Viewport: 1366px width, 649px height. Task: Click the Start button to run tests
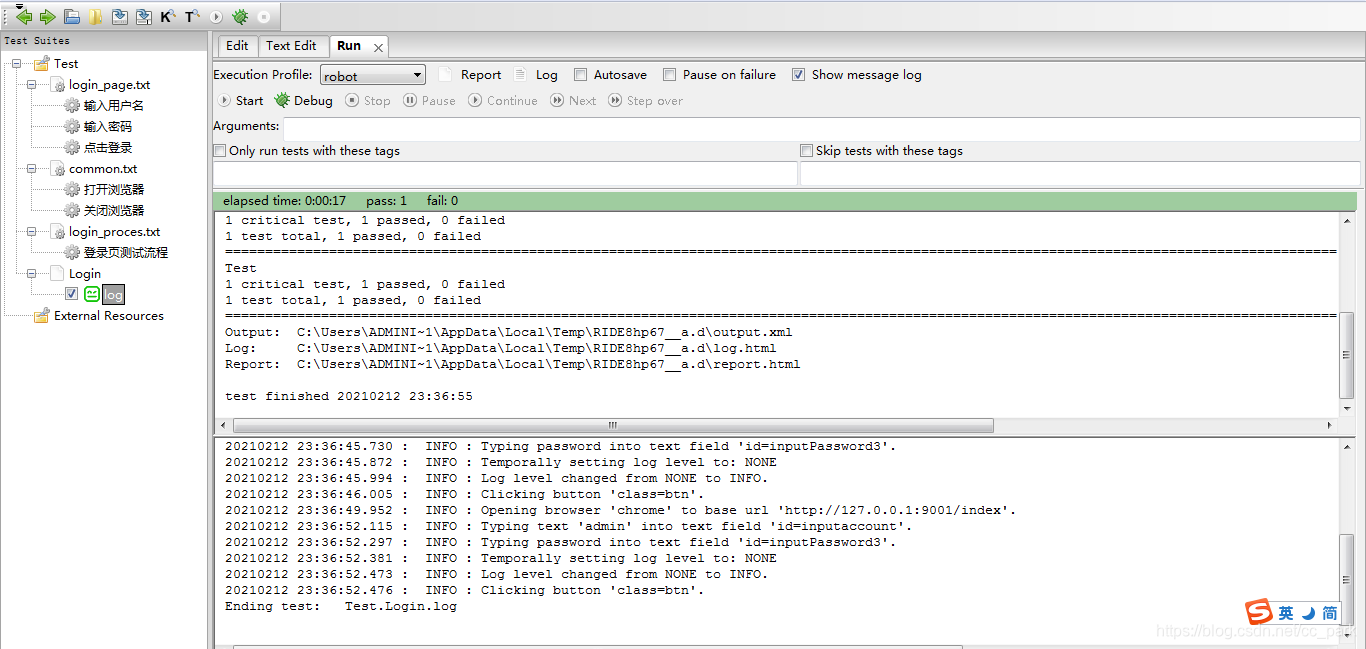tap(241, 101)
